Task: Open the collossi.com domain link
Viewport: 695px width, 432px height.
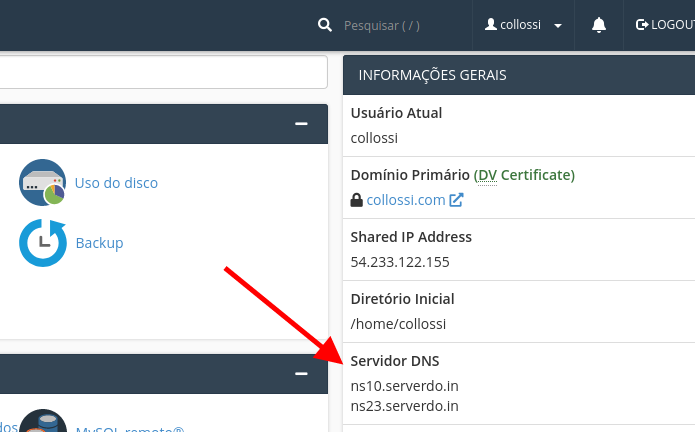Action: tap(405, 200)
